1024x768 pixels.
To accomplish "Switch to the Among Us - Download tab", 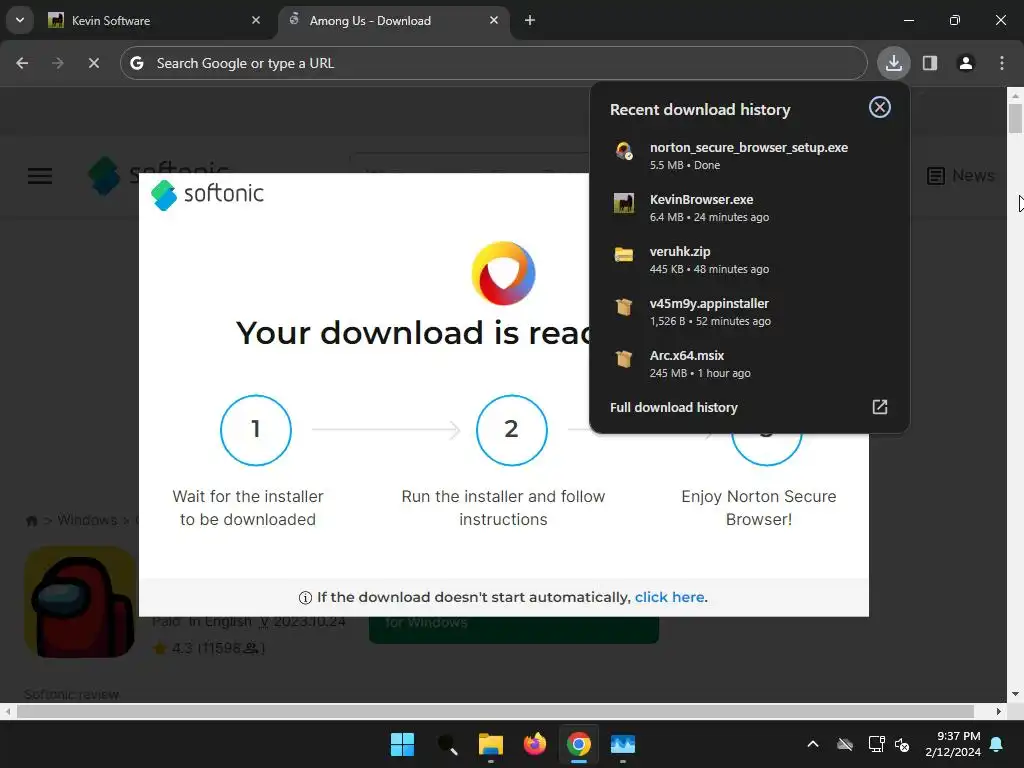I will (x=394, y=21).
